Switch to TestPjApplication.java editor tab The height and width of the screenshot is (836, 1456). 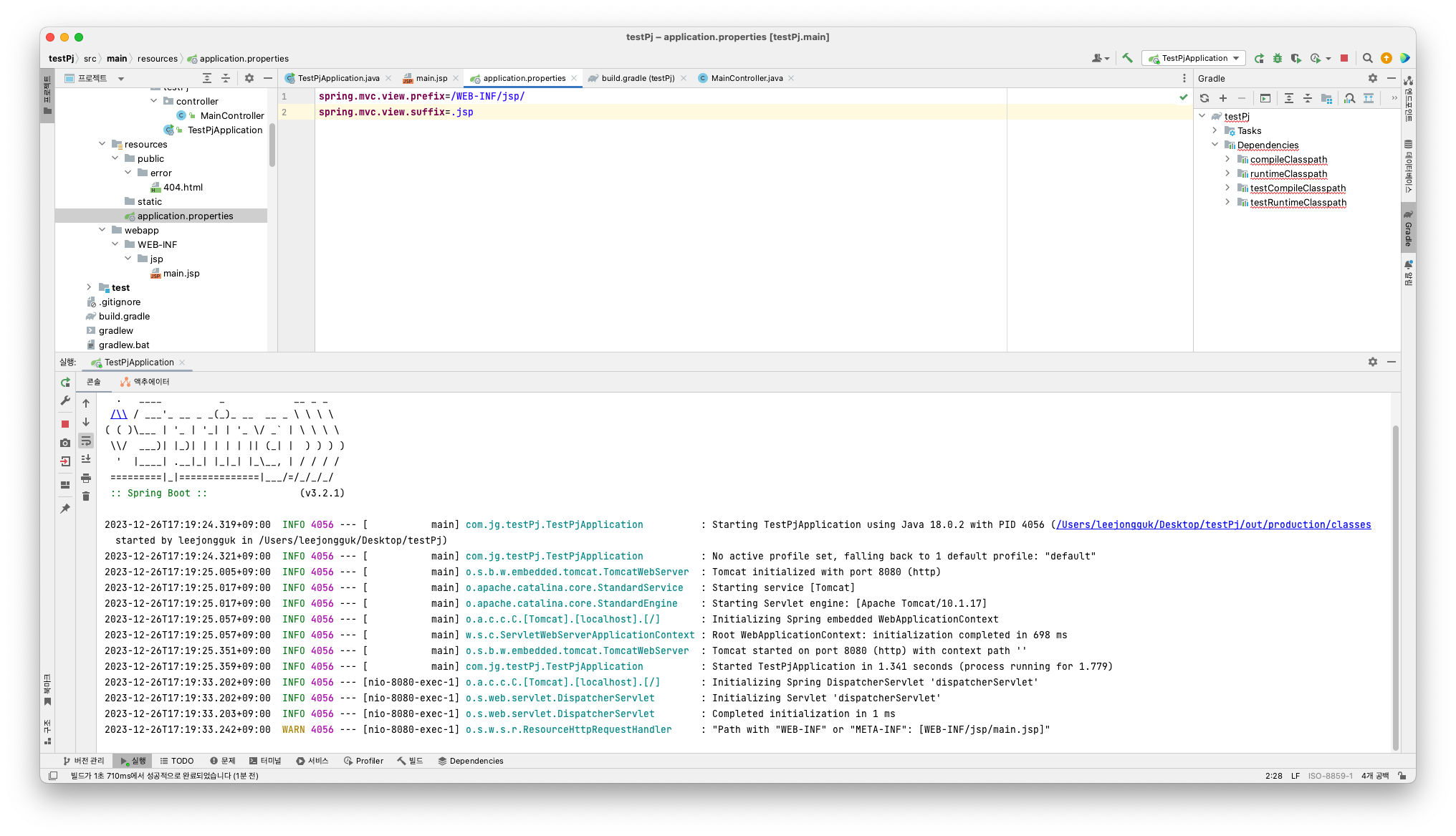(338, 78)
